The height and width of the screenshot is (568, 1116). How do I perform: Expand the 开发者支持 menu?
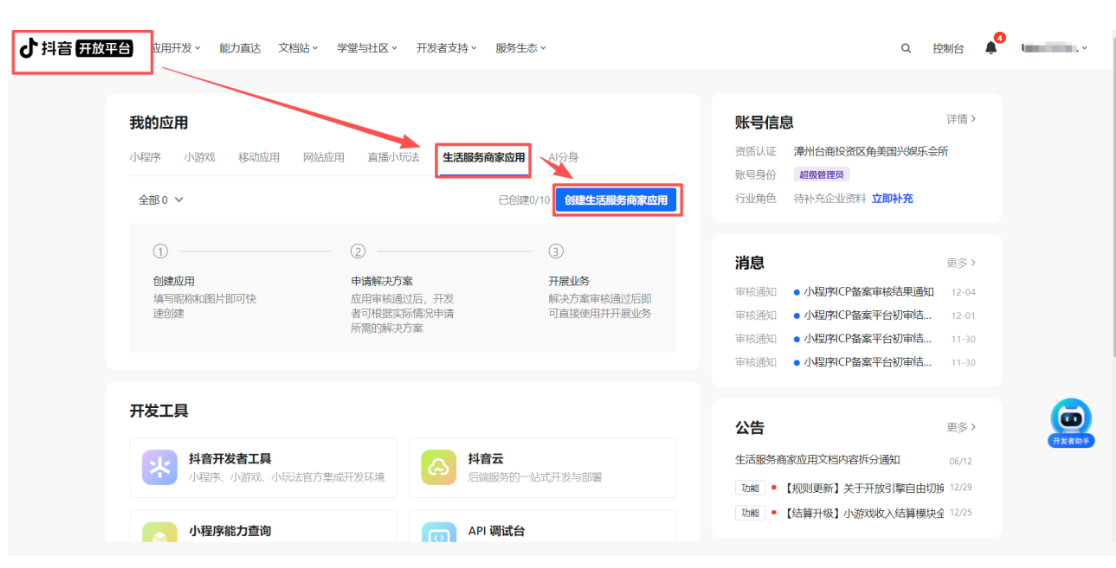coord(446,48)
